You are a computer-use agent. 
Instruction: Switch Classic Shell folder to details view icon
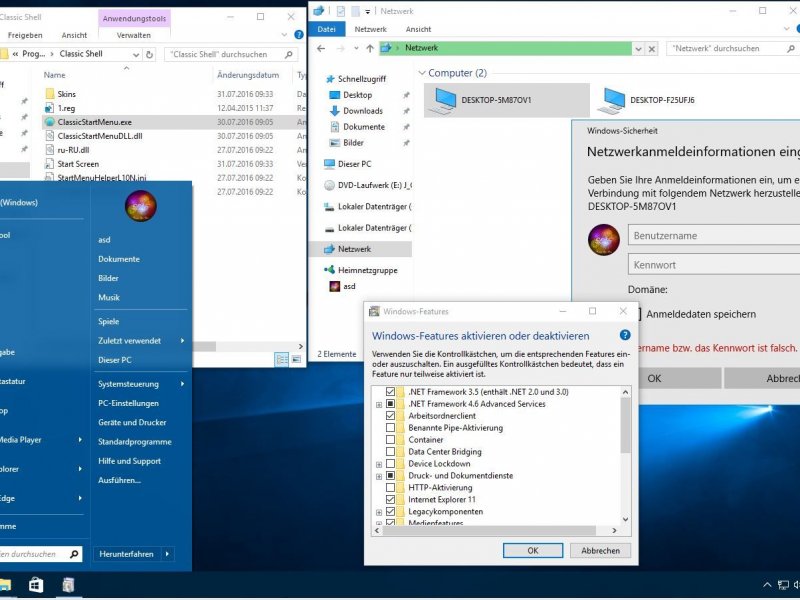pyautogui.click(x=282, y=359)
